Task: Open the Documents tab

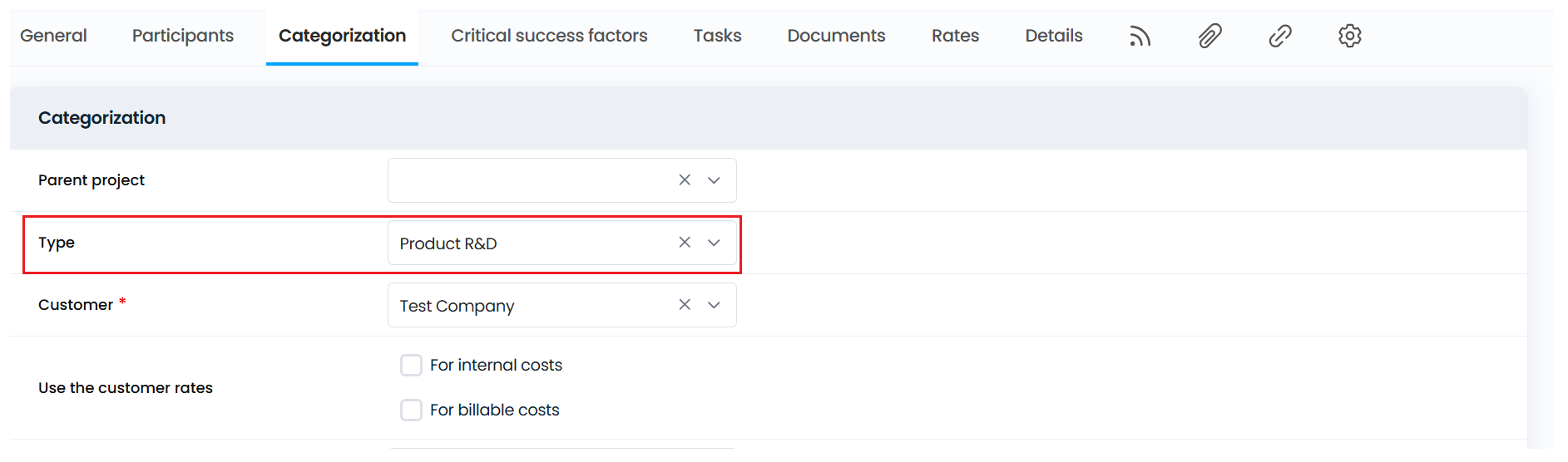Action: point(836,36)
